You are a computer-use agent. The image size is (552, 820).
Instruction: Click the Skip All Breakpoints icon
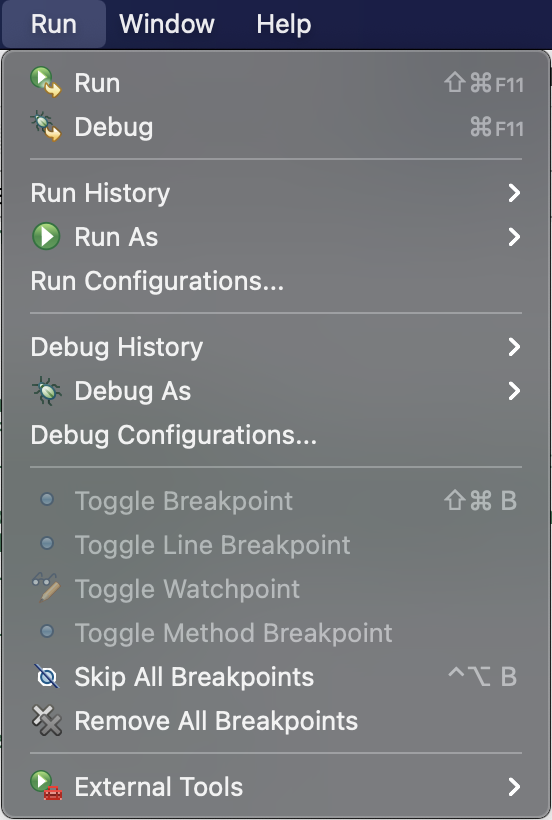point(47,676)
